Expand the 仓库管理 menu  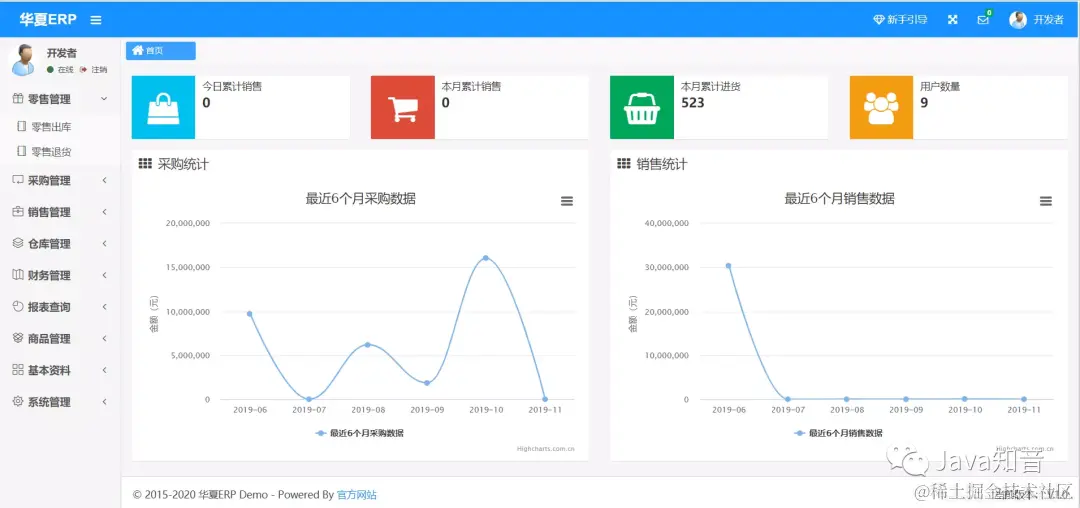[60, 244]
